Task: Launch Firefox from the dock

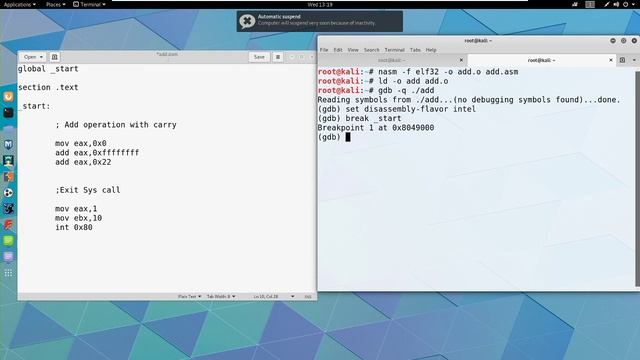Action: coord(8,97)
